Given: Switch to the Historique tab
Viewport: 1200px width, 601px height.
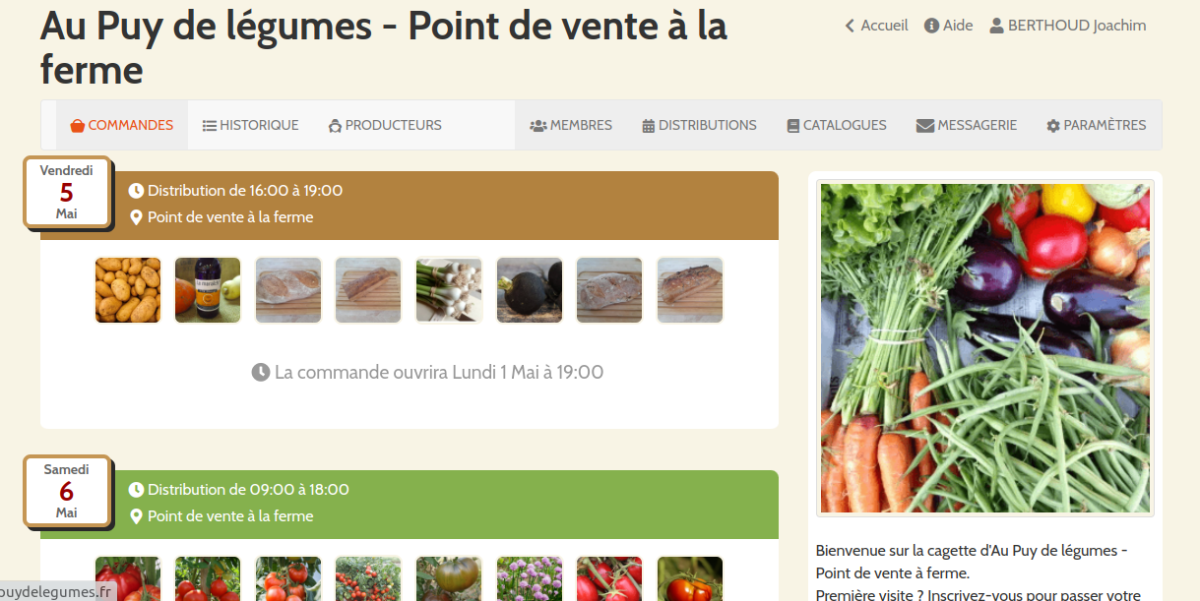Looking at the screenshot, I should coord(251,125).
